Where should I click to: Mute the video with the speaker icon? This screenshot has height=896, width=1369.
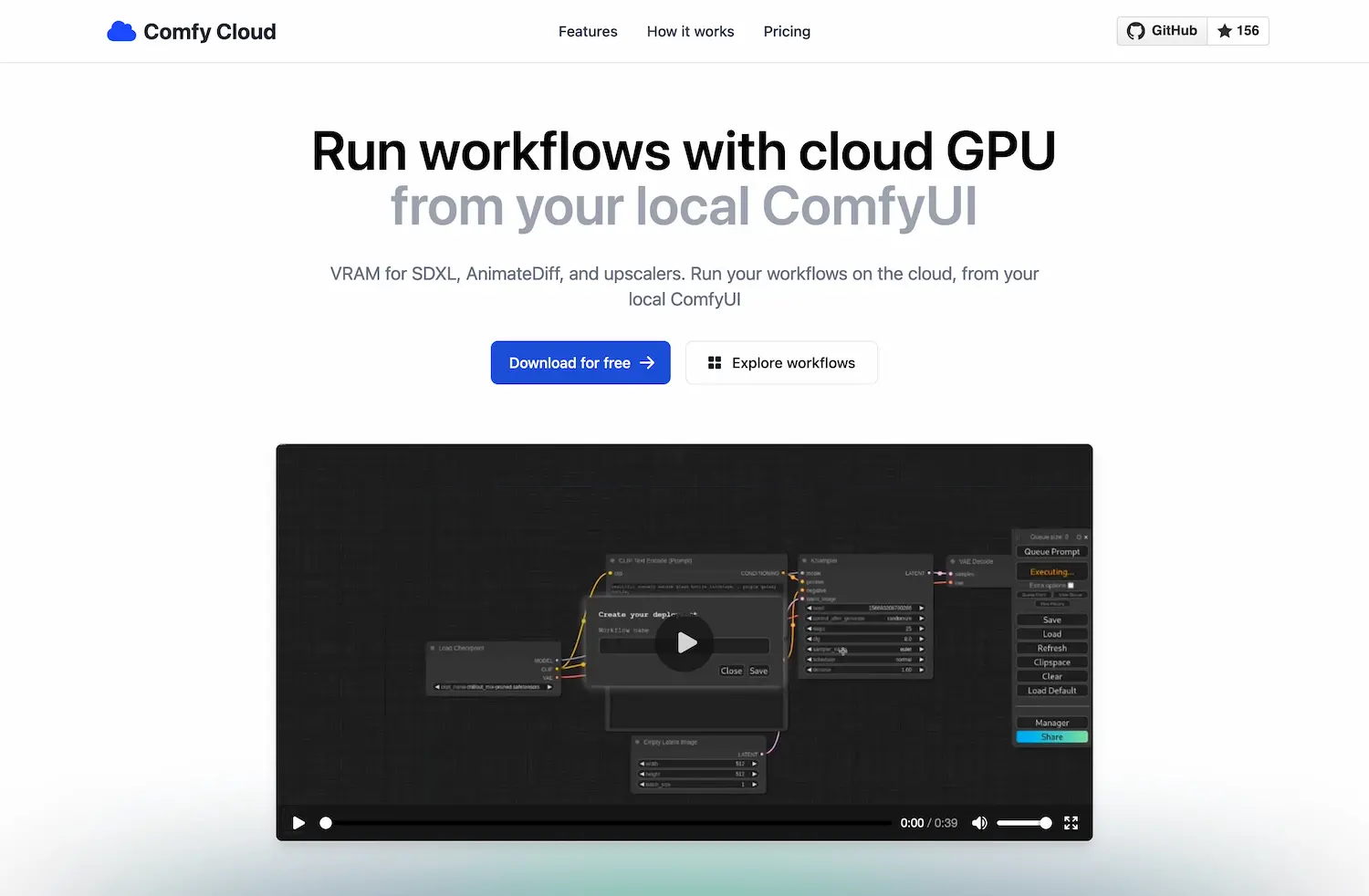coord(979,822)
